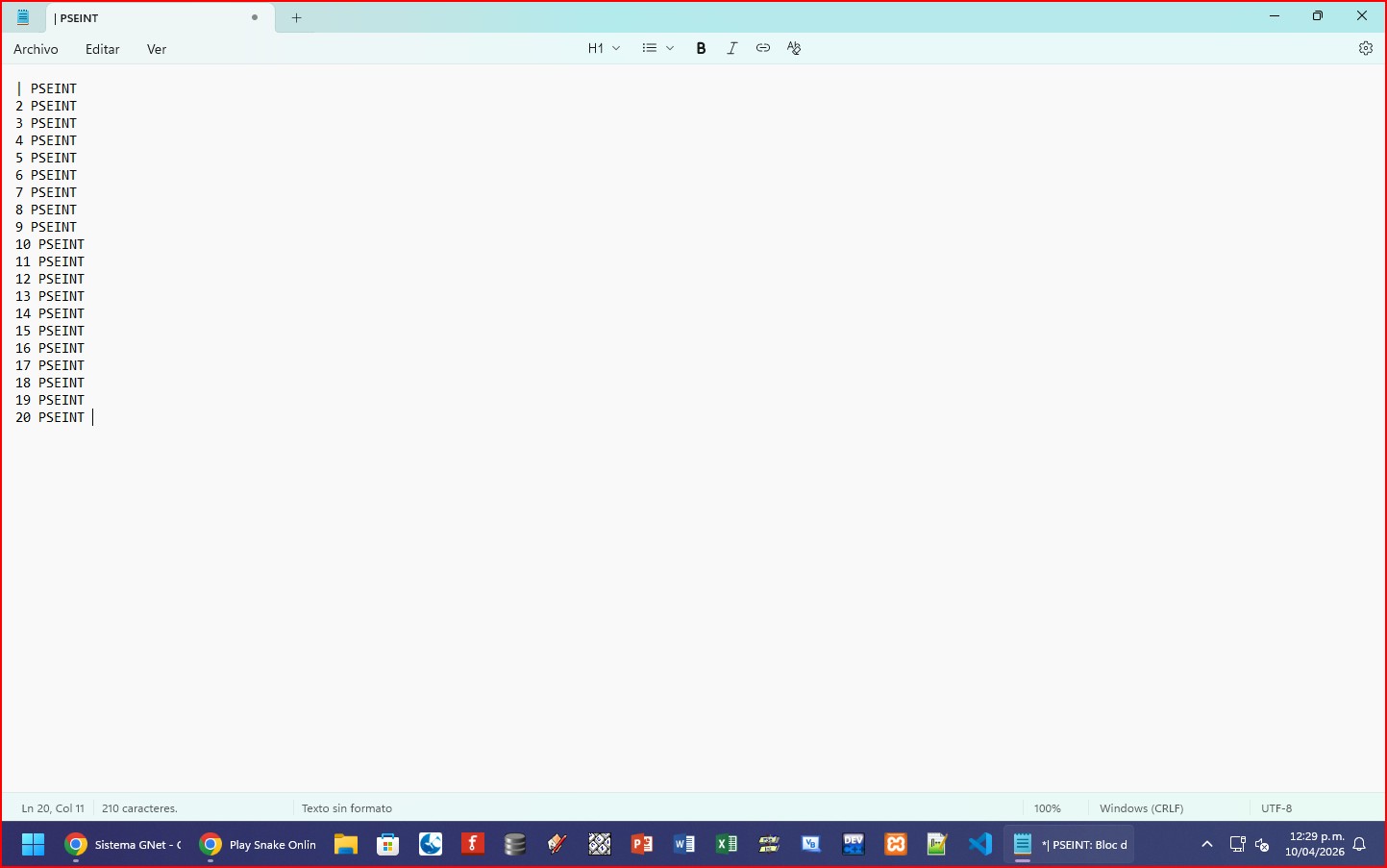Click the Windows (CRLF) line ending indicator
The width and height of the screenshot is (1387, 868).
[x=1141, y=808]
